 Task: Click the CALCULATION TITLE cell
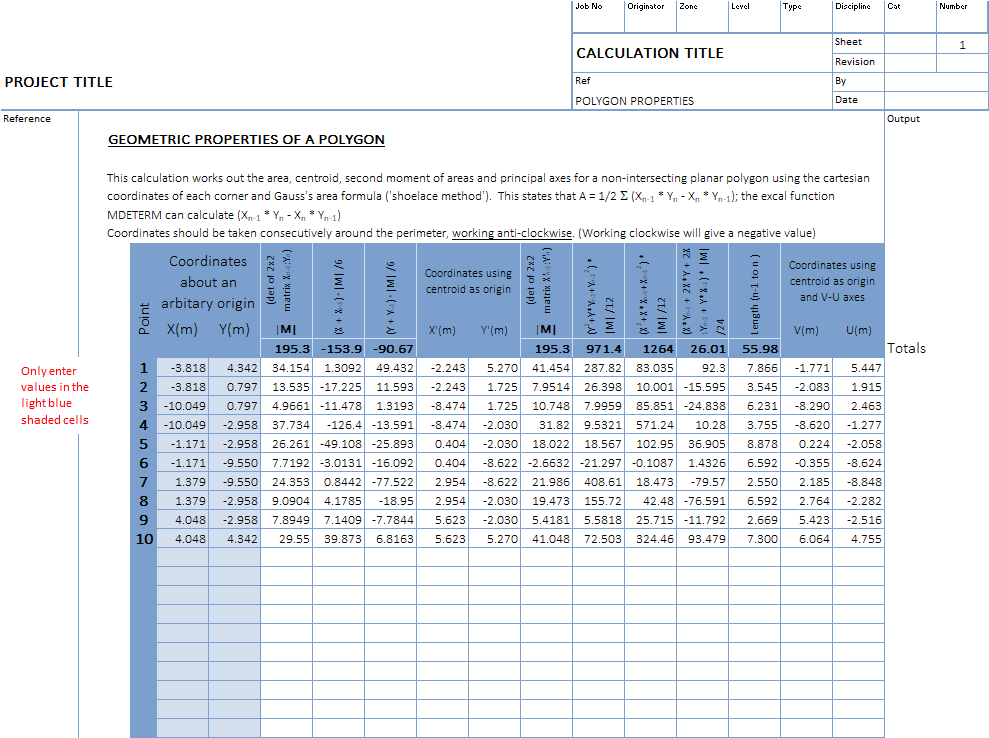click(x=650, y=53)
